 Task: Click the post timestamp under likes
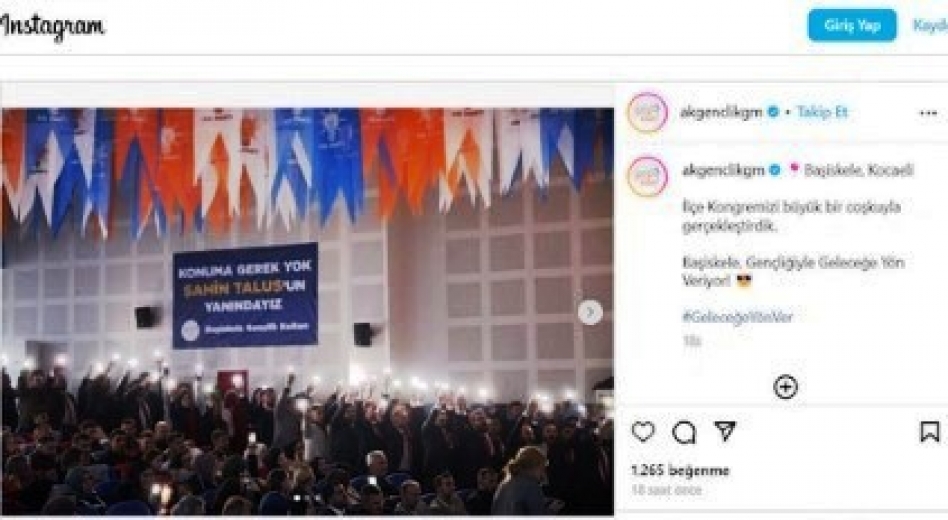666,490
